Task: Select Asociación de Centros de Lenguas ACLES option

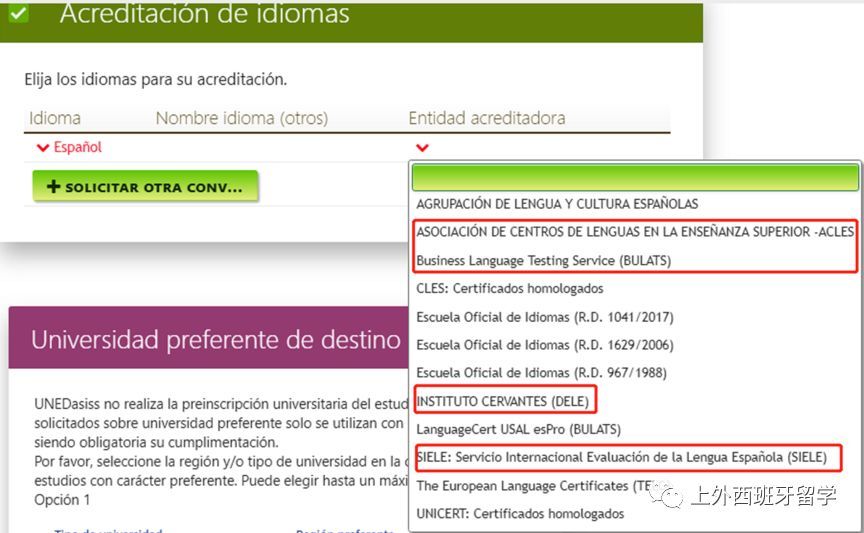Action: click(x=635, y=231)
